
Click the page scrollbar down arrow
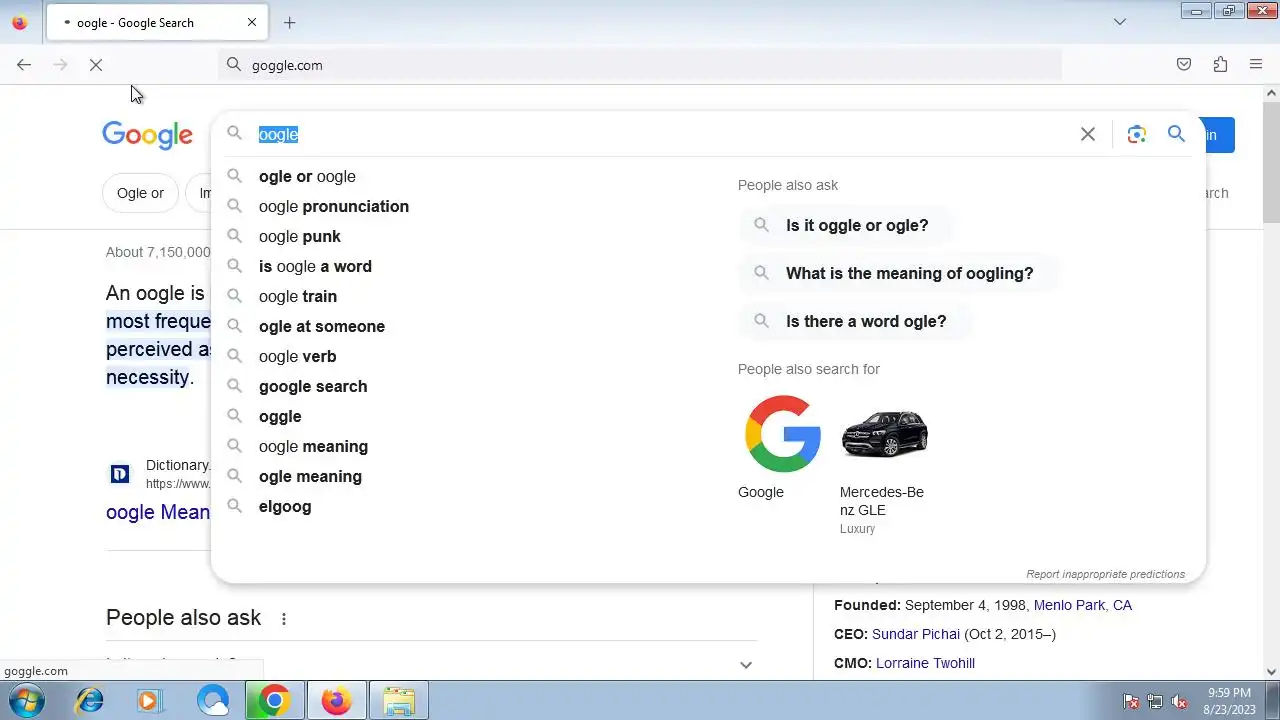1271,672
